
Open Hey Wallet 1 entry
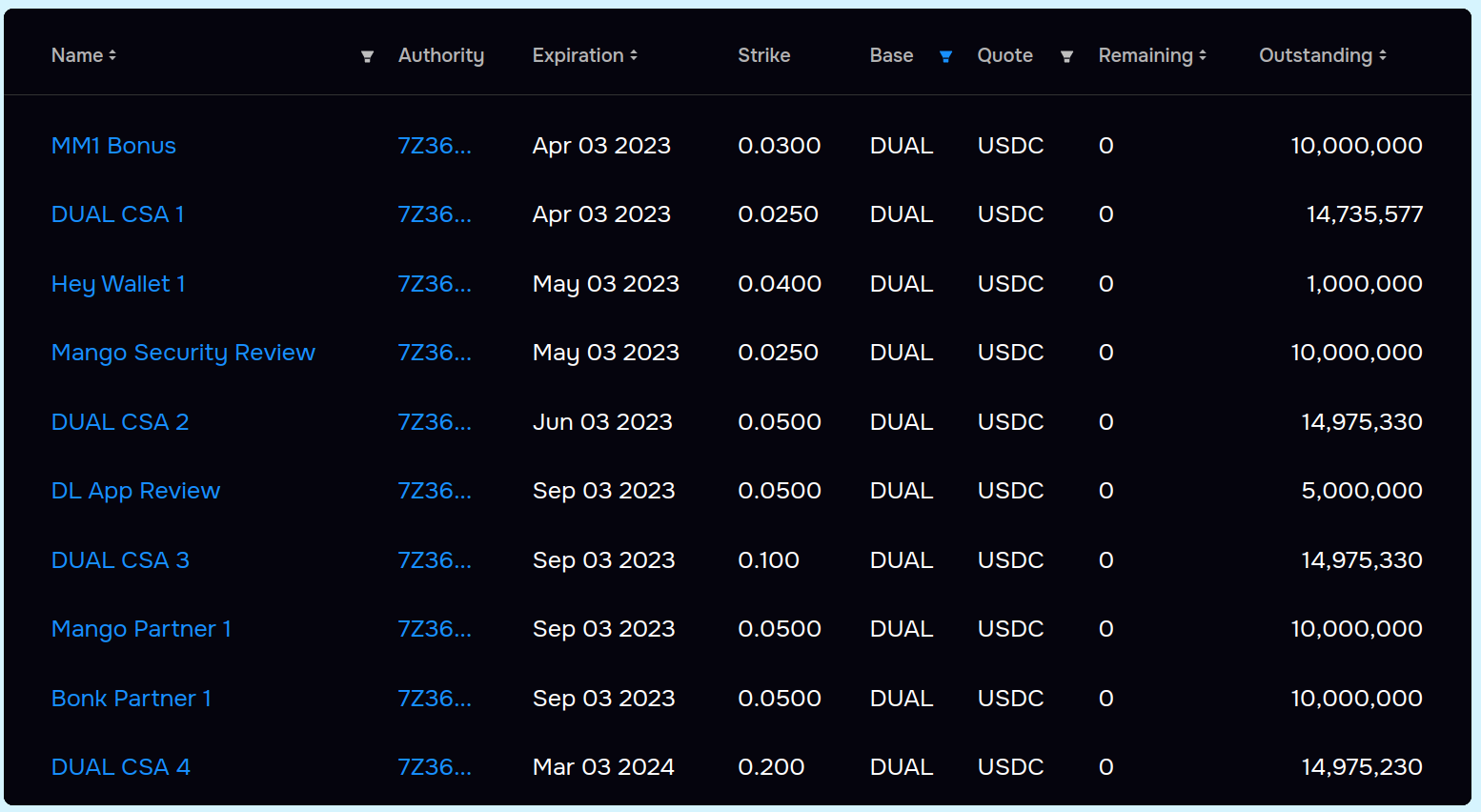pyautogui.click(x=118, y=284)
